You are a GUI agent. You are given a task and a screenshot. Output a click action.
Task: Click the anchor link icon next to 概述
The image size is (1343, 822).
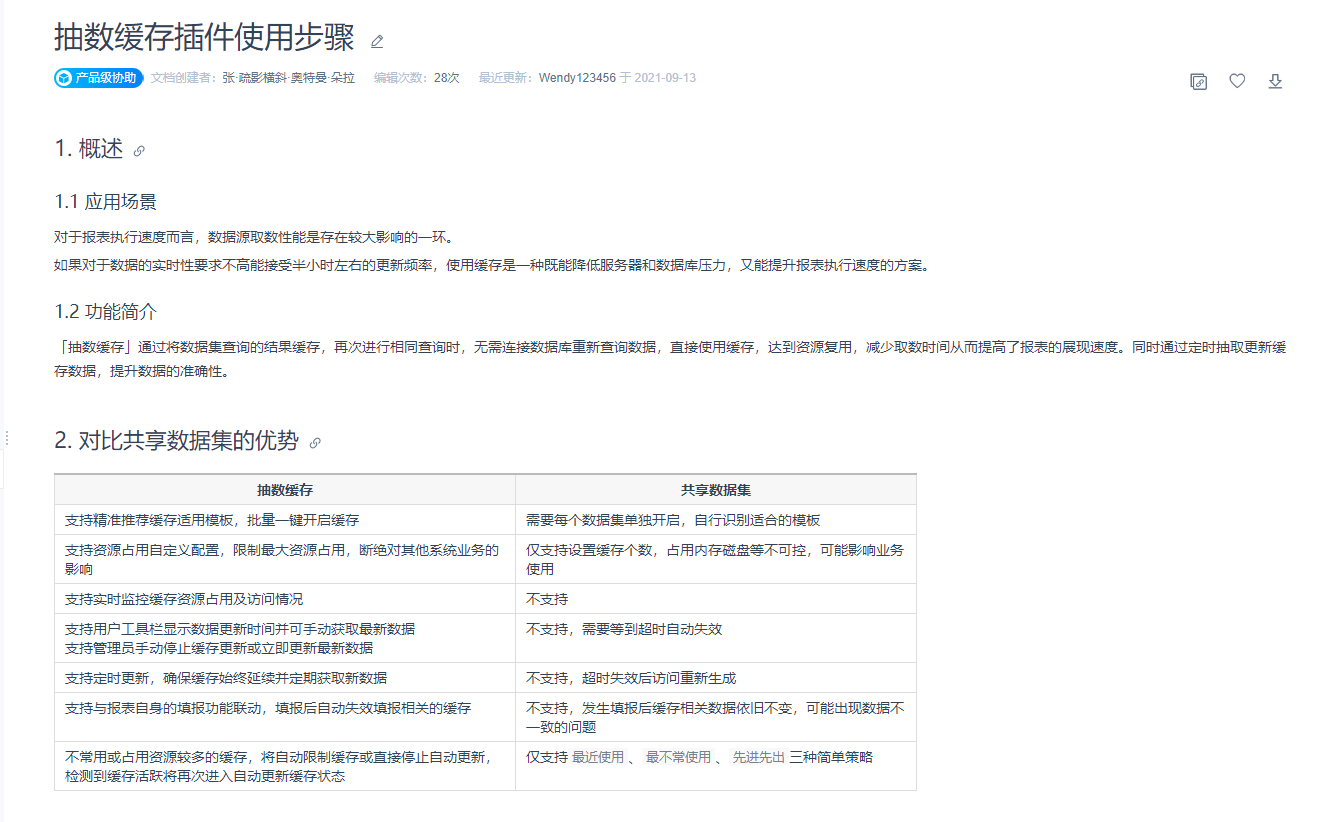139,151
